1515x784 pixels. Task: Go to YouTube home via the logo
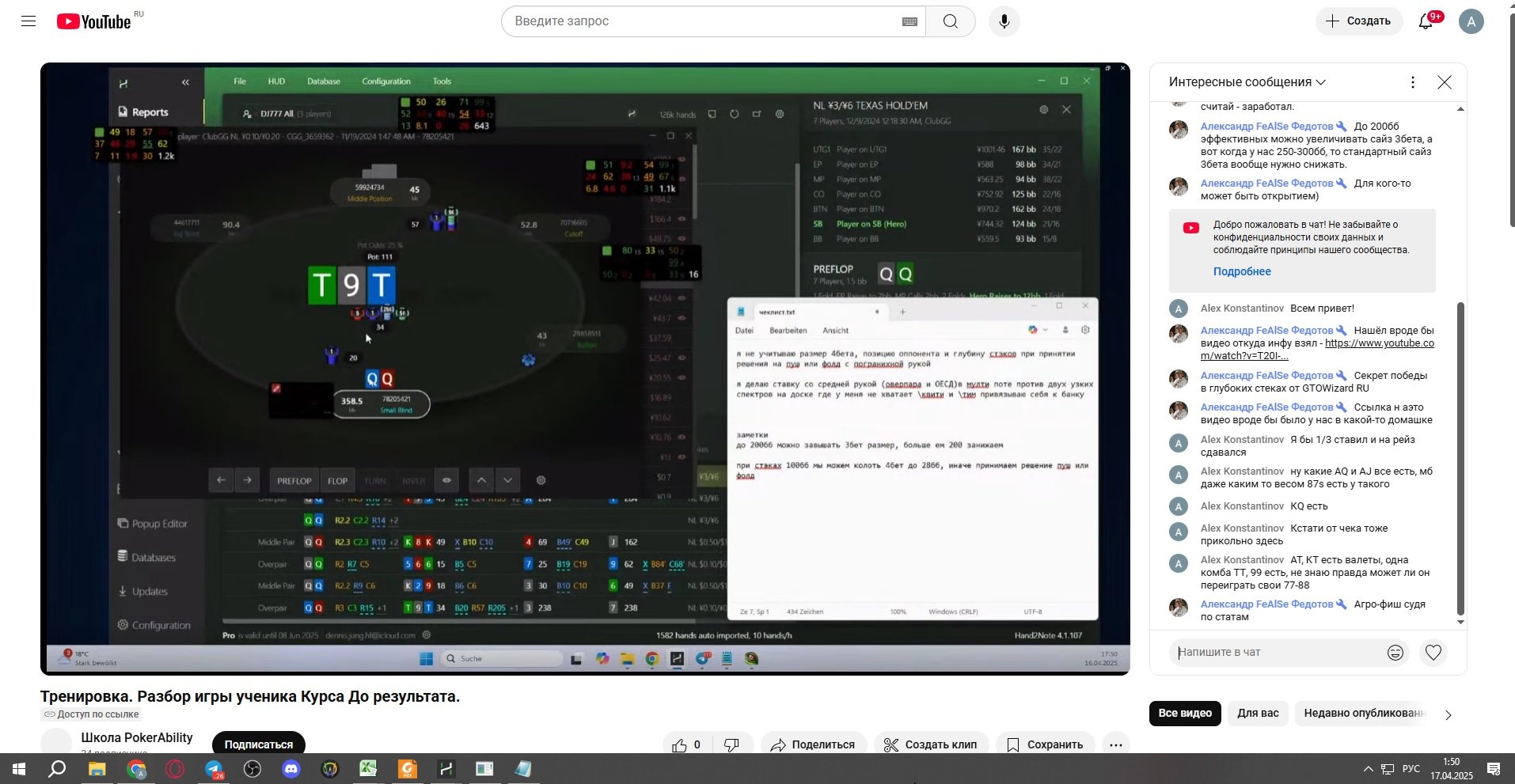pyautogui.click(x=93, y=21)
